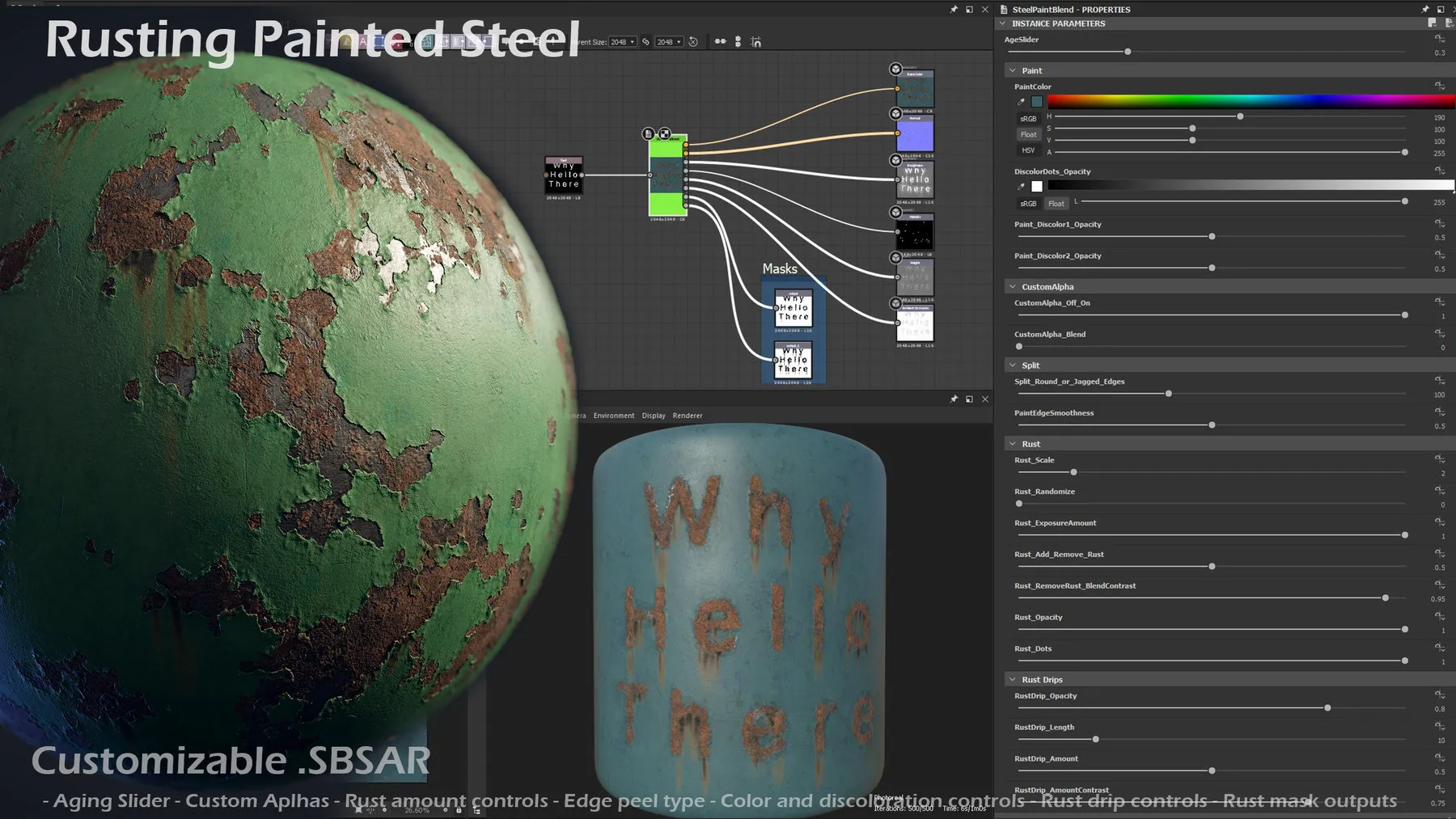Viewport: 1456px width, 819px height.
Task: Click the PaintColor eyedropper picker icon
Action: coord(1021,102)
